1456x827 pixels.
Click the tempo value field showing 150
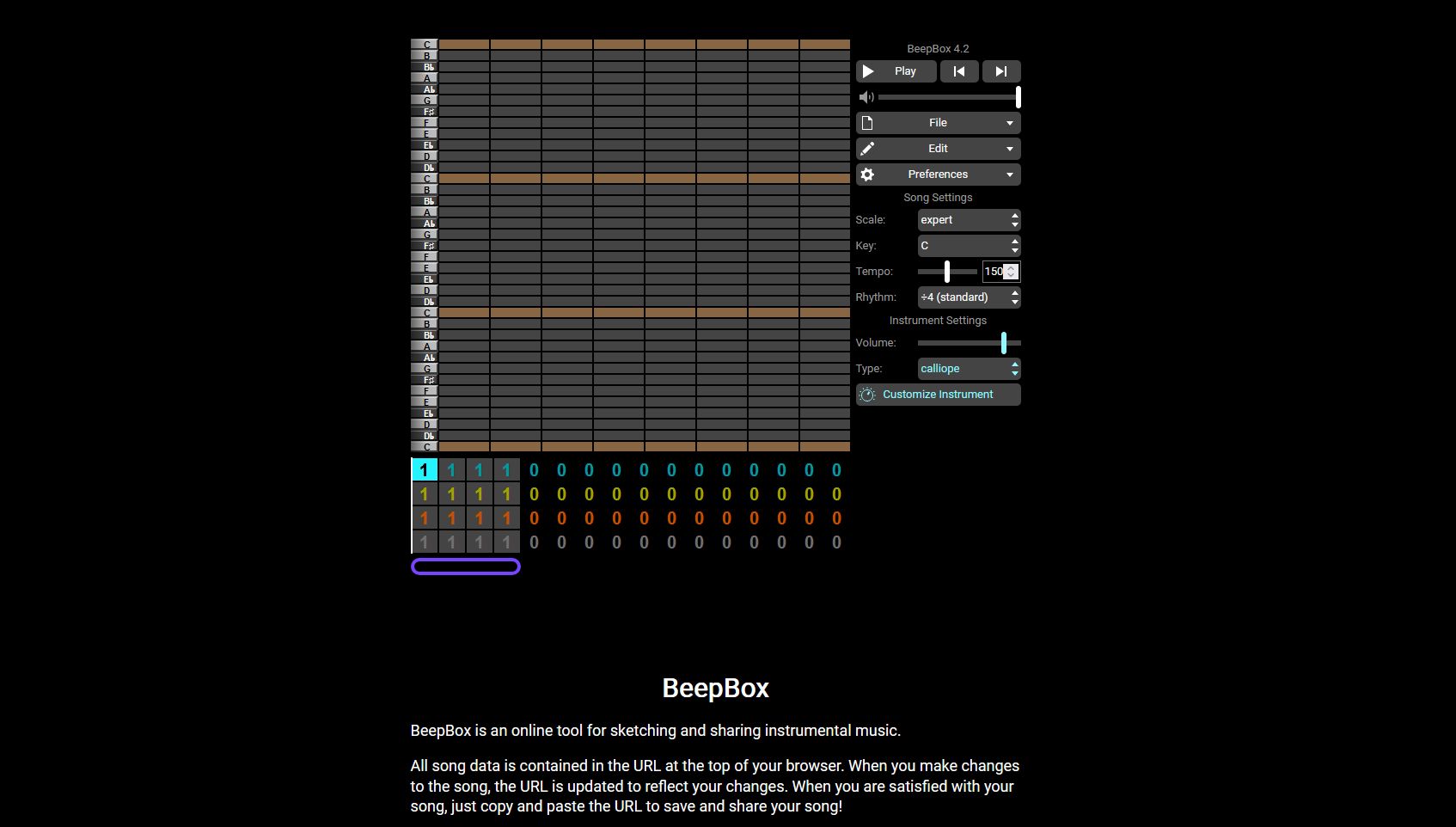click(x=1001, y=272)
